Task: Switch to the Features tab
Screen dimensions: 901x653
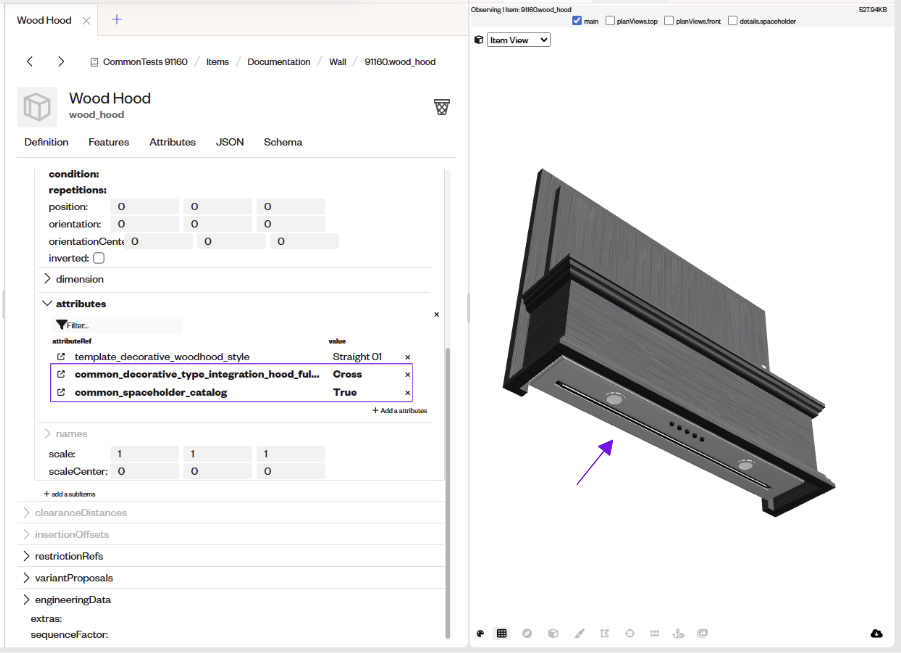Action: 109,142
